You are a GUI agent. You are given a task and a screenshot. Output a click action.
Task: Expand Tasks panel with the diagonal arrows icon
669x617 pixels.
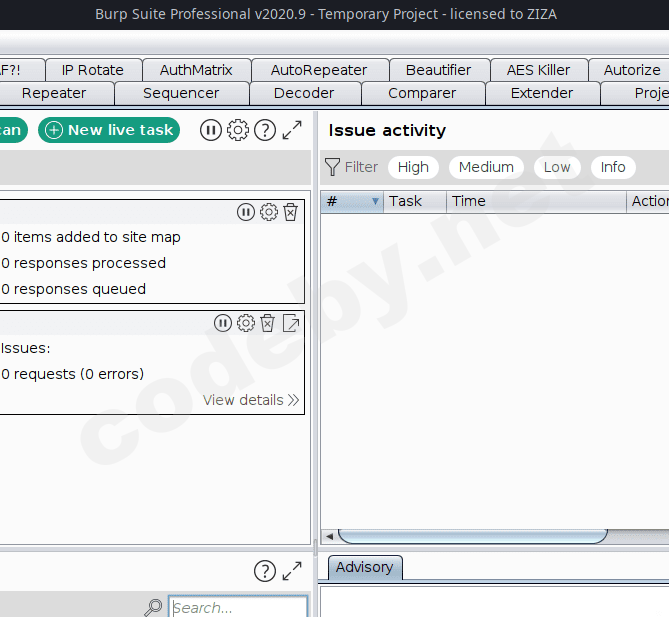pyautogui.click(x=292, y=130)
